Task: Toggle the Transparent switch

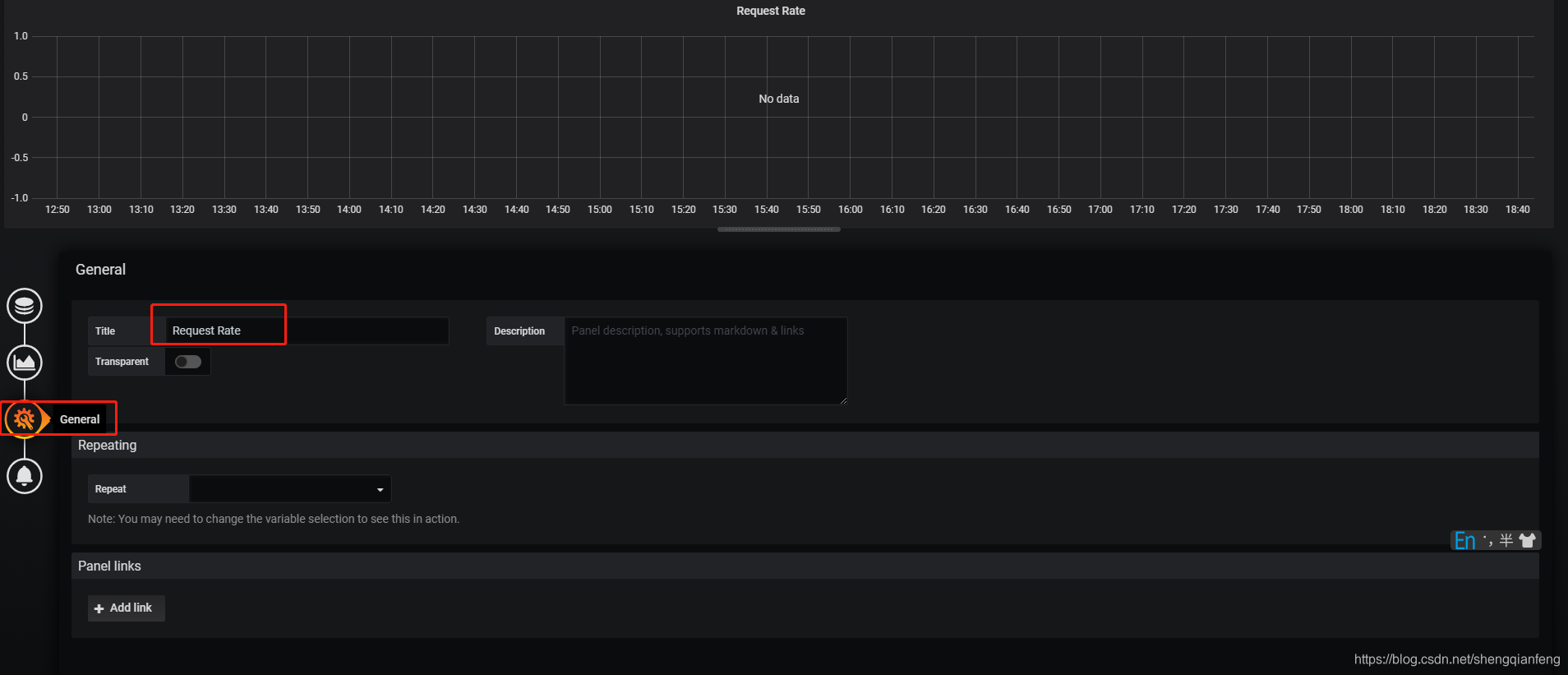Action: [x=188, y=362]
